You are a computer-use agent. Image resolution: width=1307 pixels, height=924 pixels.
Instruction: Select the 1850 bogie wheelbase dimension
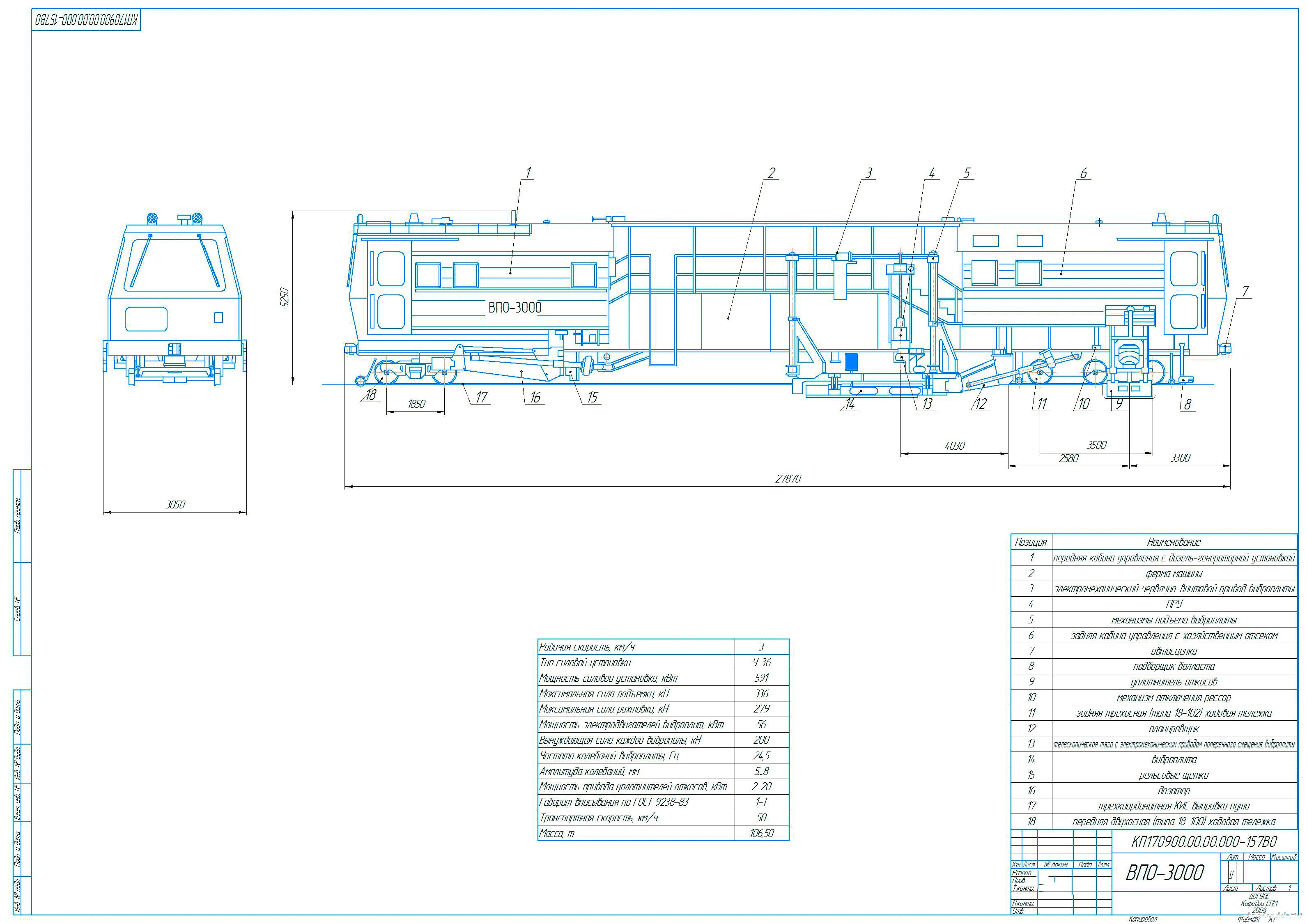click(416, 404)
